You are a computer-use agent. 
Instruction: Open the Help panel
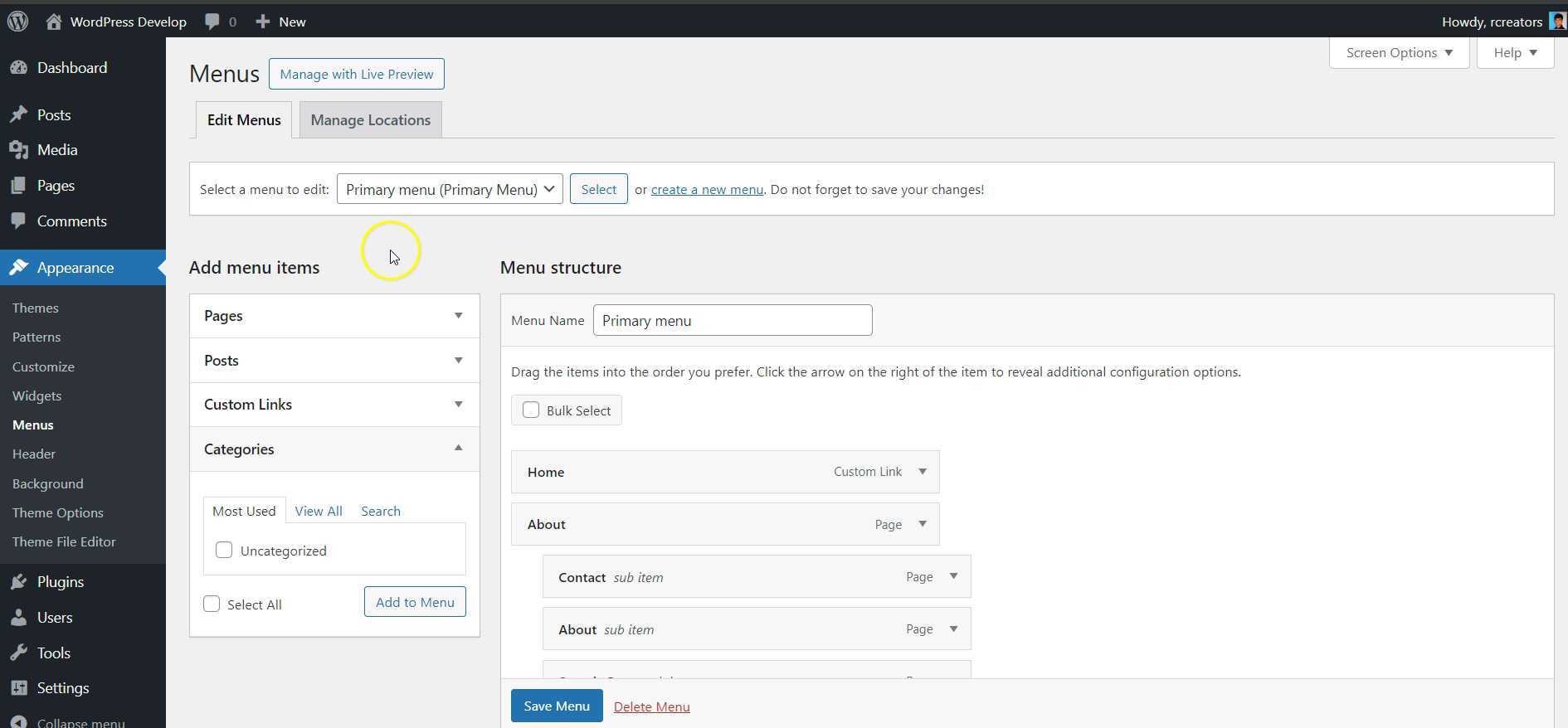pyautogui.click(x=1515, y=52)
